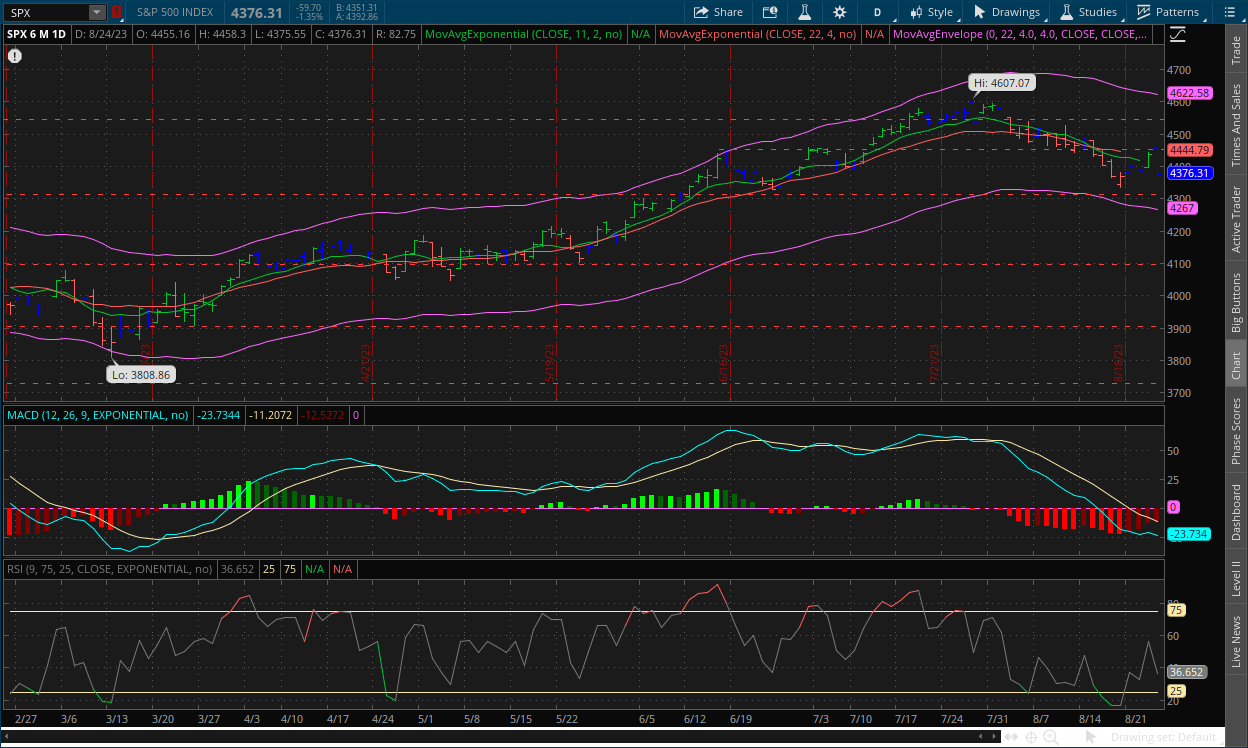This screenshot has height=748, width=1248.
Task: Click the SPX 6 M 1D chart label
Action: 37,33
